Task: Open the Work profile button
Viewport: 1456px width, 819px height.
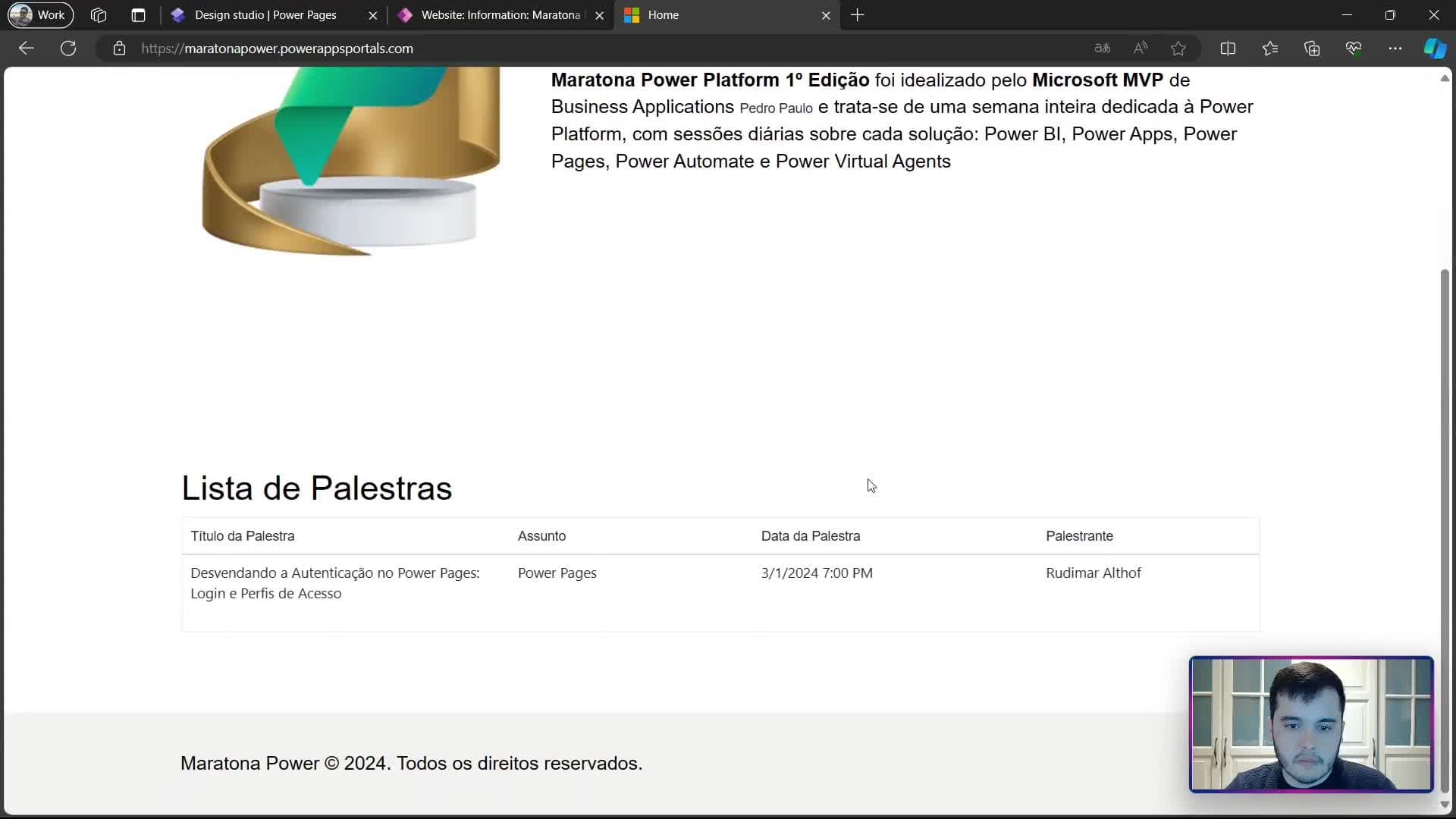Action: (40, 14)
